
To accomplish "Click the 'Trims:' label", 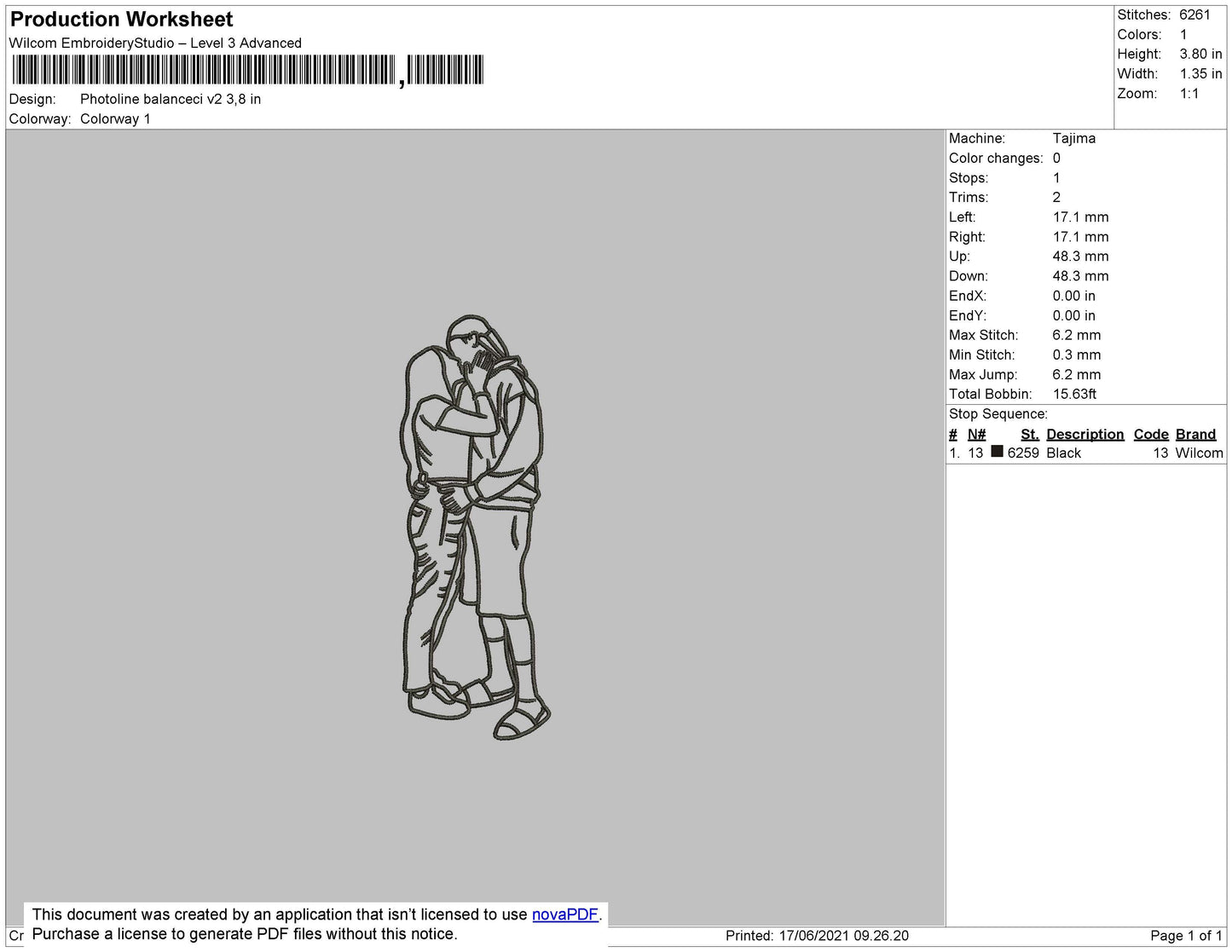I will (x=969, y=197).
